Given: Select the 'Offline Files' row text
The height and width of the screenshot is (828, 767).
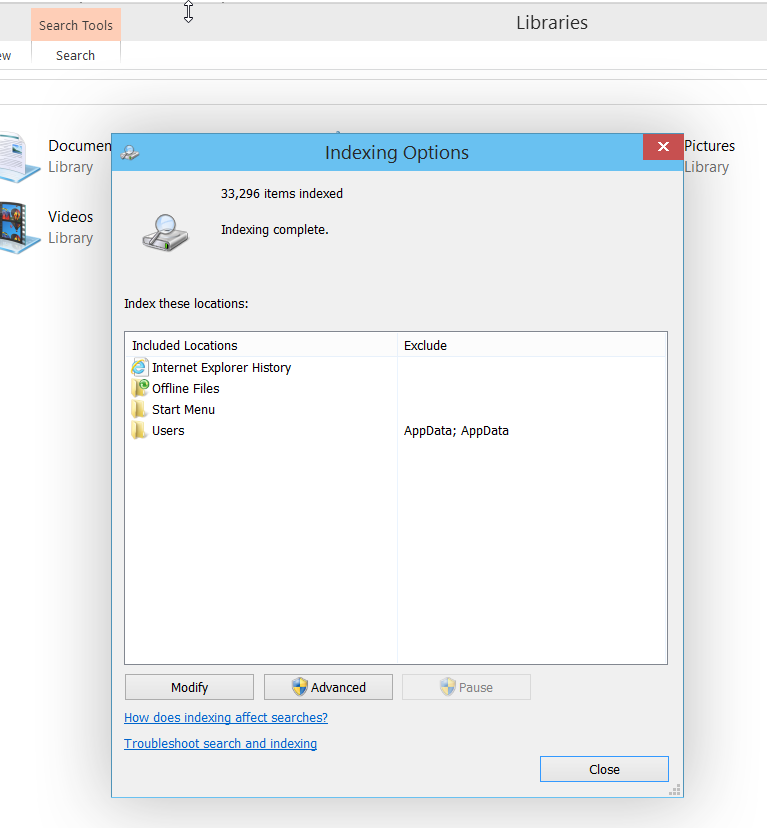Looking at the screenshot, I should tap(185, 389).
